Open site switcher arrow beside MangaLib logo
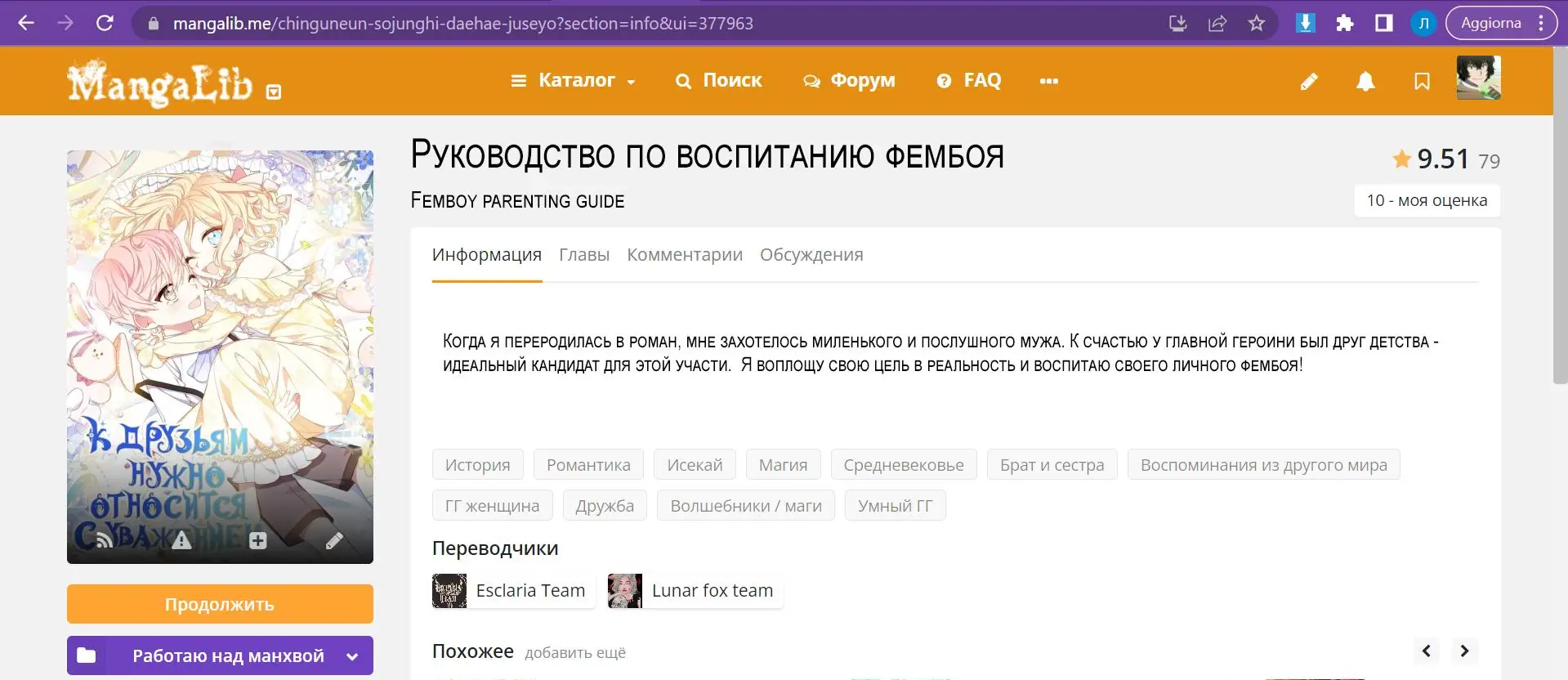This screenshot has height=680, width=1568. (x=274, y=92)
